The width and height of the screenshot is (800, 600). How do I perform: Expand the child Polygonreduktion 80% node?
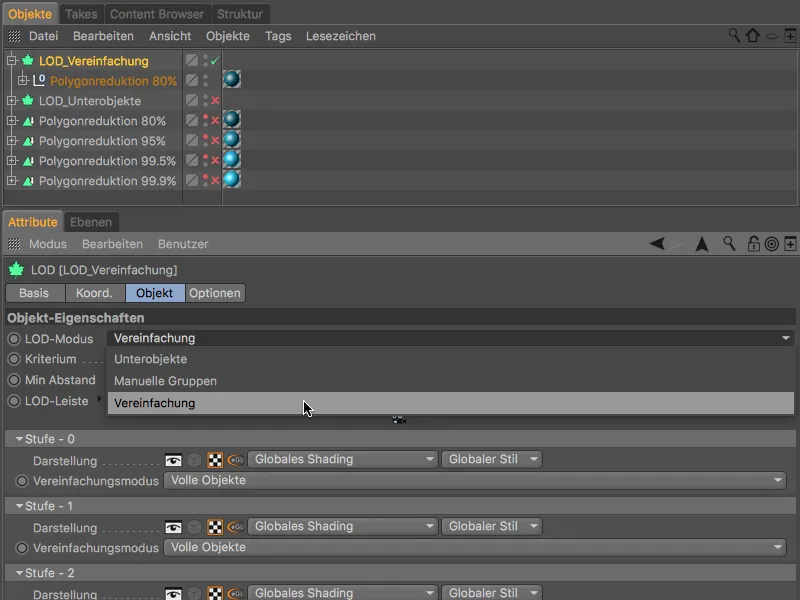pos(22,80)
